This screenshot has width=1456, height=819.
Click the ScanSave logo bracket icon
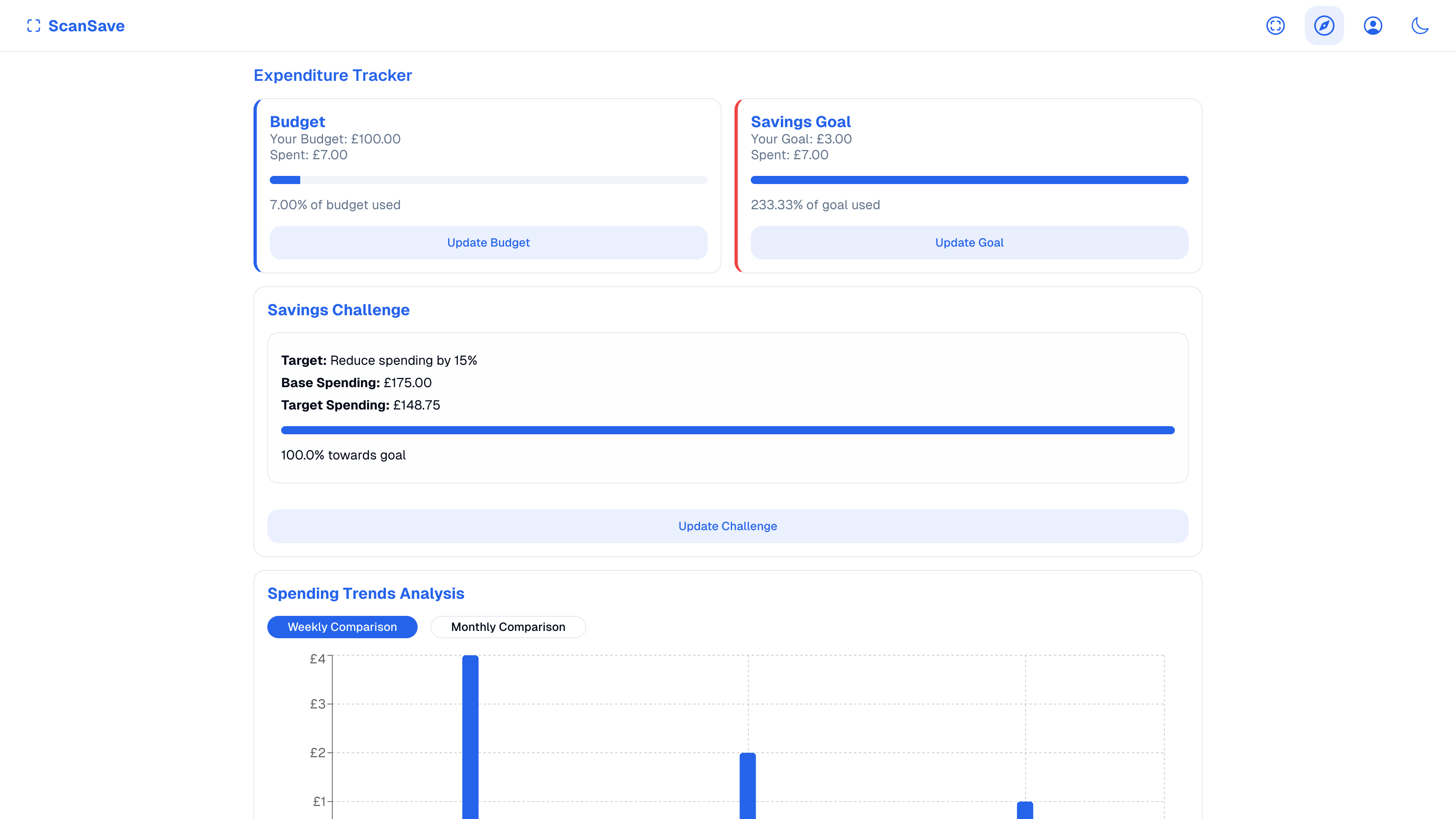pos(33,26)
